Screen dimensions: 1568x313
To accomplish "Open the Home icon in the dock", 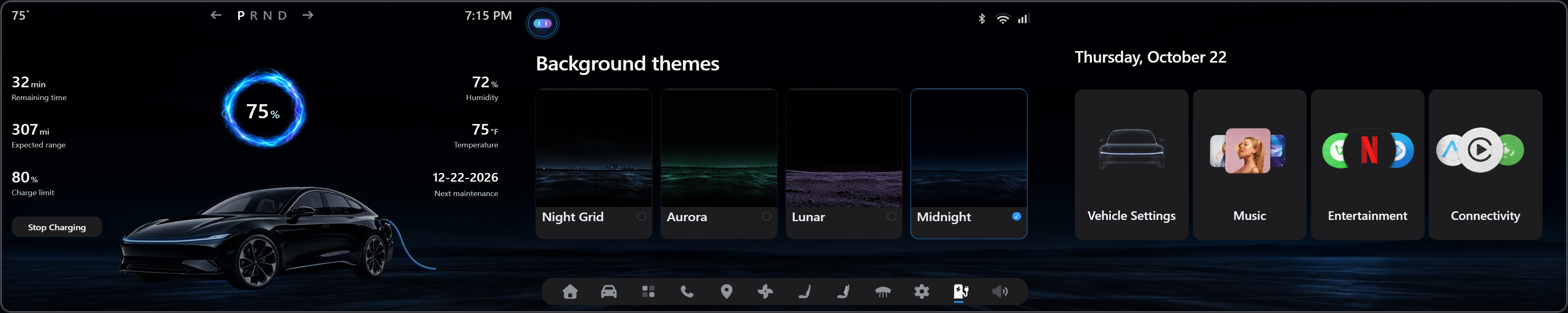I will (x=570, y=292).
